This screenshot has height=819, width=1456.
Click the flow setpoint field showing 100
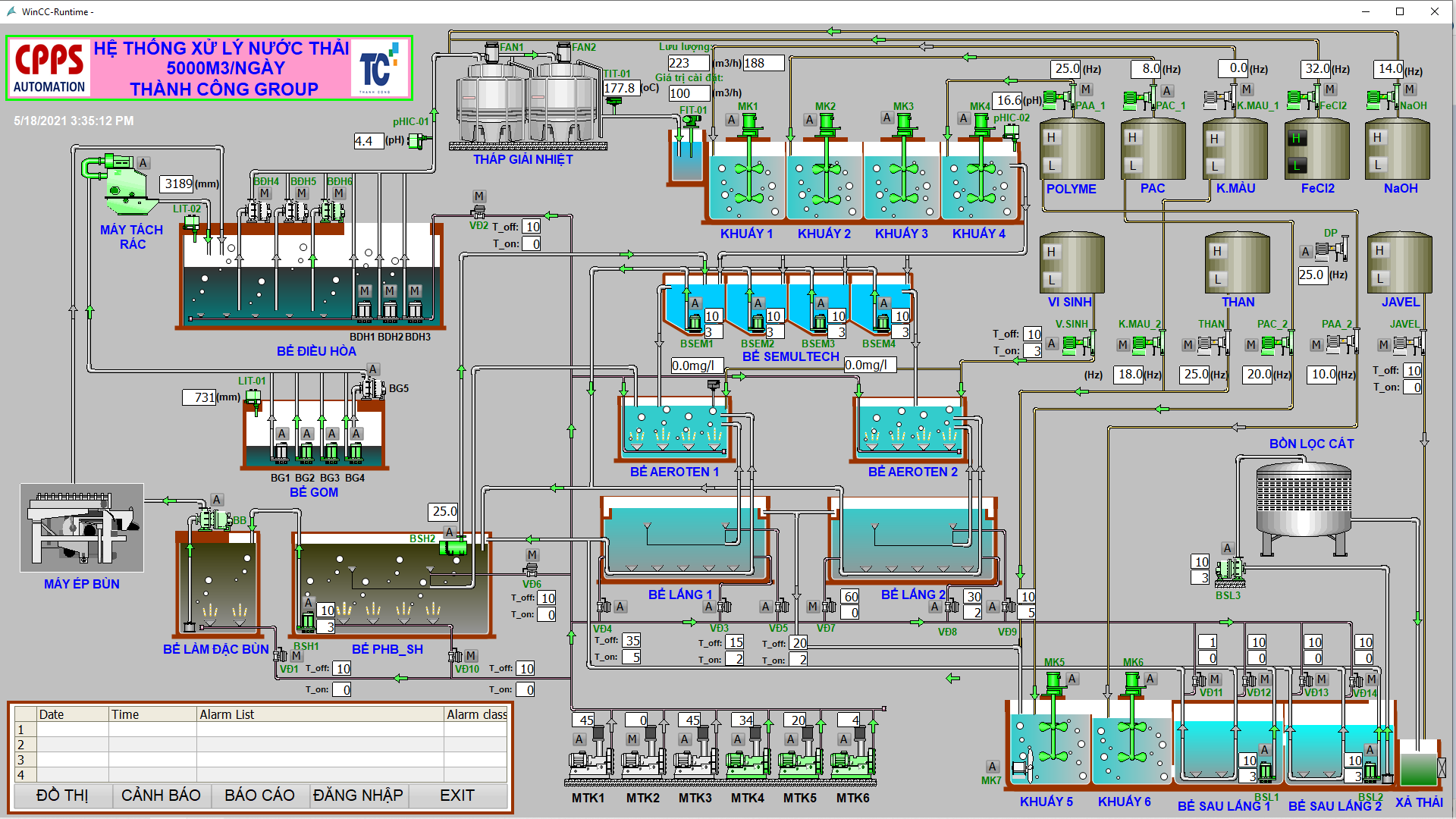pos(688,93)
